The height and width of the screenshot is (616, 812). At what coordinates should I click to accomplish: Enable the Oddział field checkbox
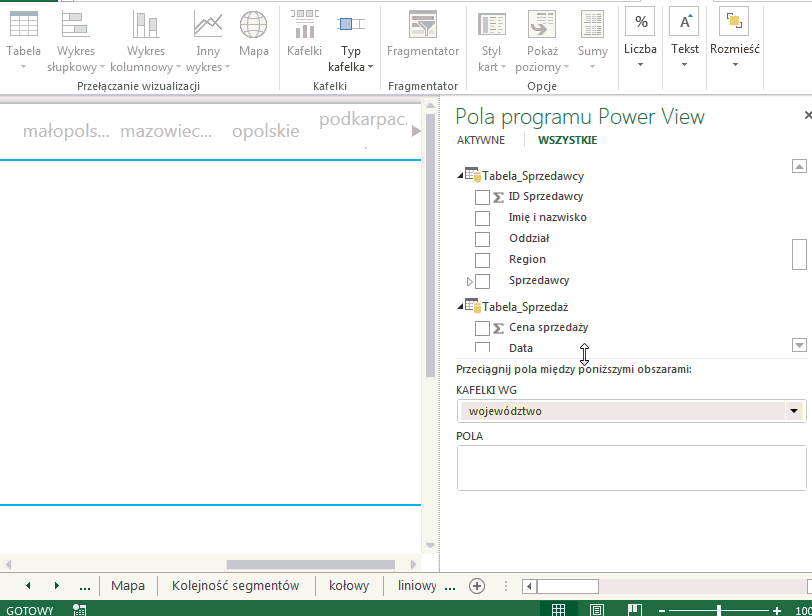[x=482, y=239]
